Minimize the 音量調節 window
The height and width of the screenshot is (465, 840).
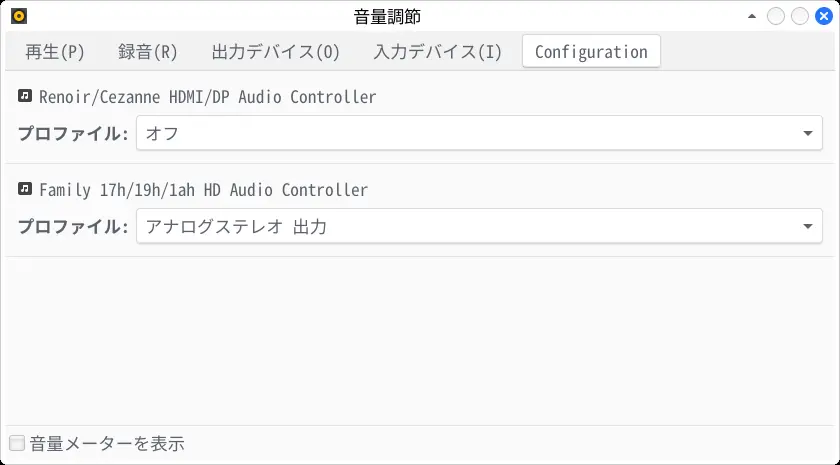click(x=776, y=16)
